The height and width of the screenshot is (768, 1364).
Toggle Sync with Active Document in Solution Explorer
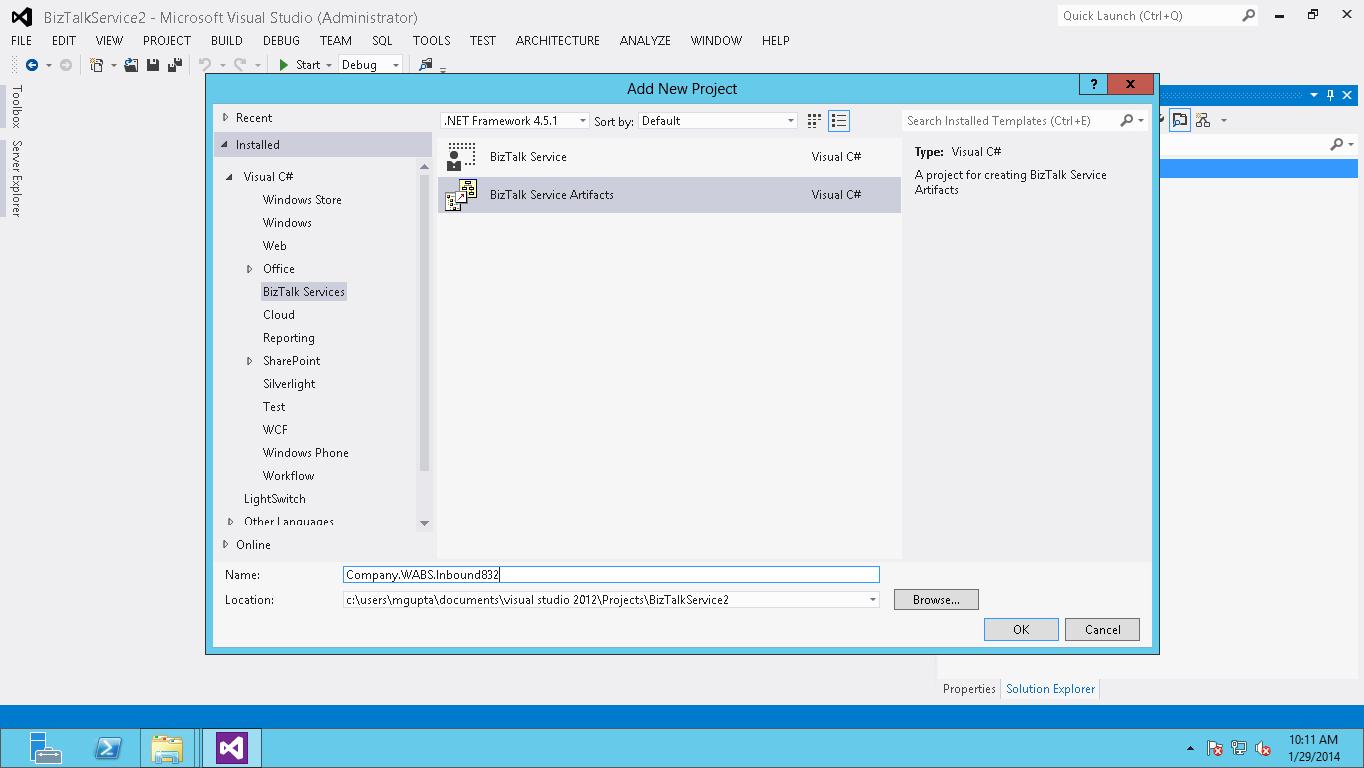click(1181, 120)
